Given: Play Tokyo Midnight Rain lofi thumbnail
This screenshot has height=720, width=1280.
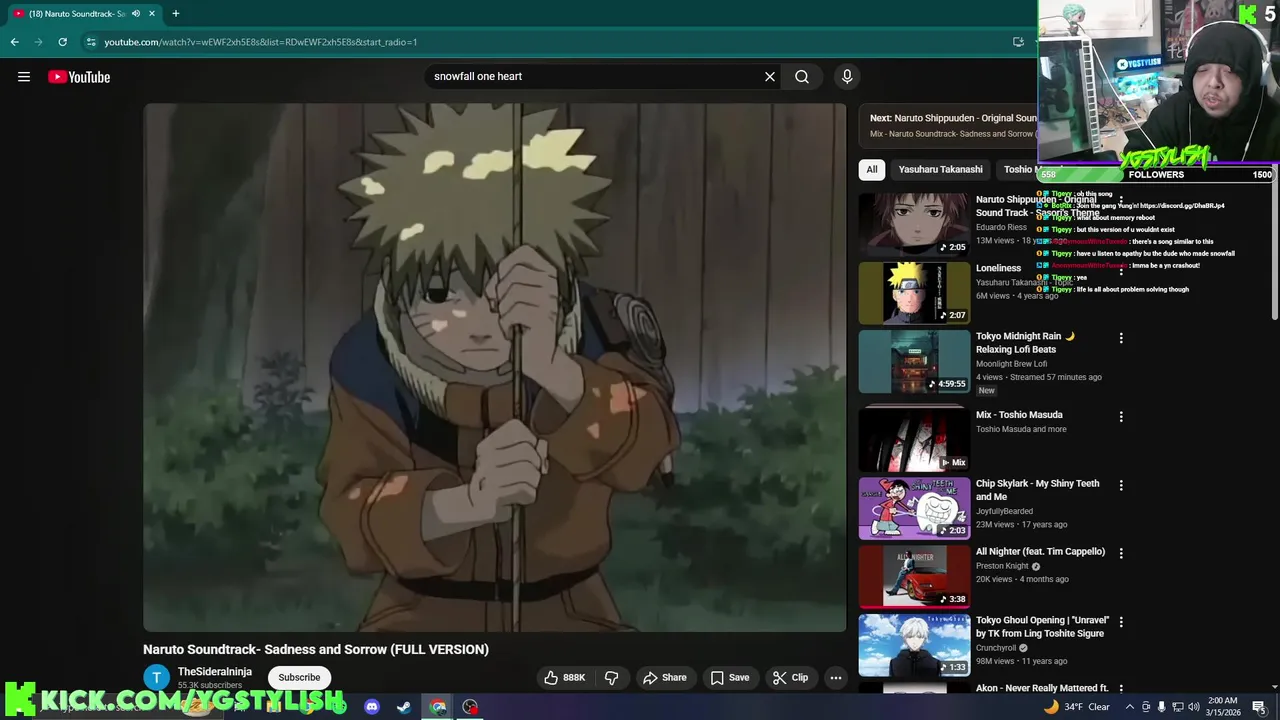Looking at the screenshot, I should click(x=914, y=361).
